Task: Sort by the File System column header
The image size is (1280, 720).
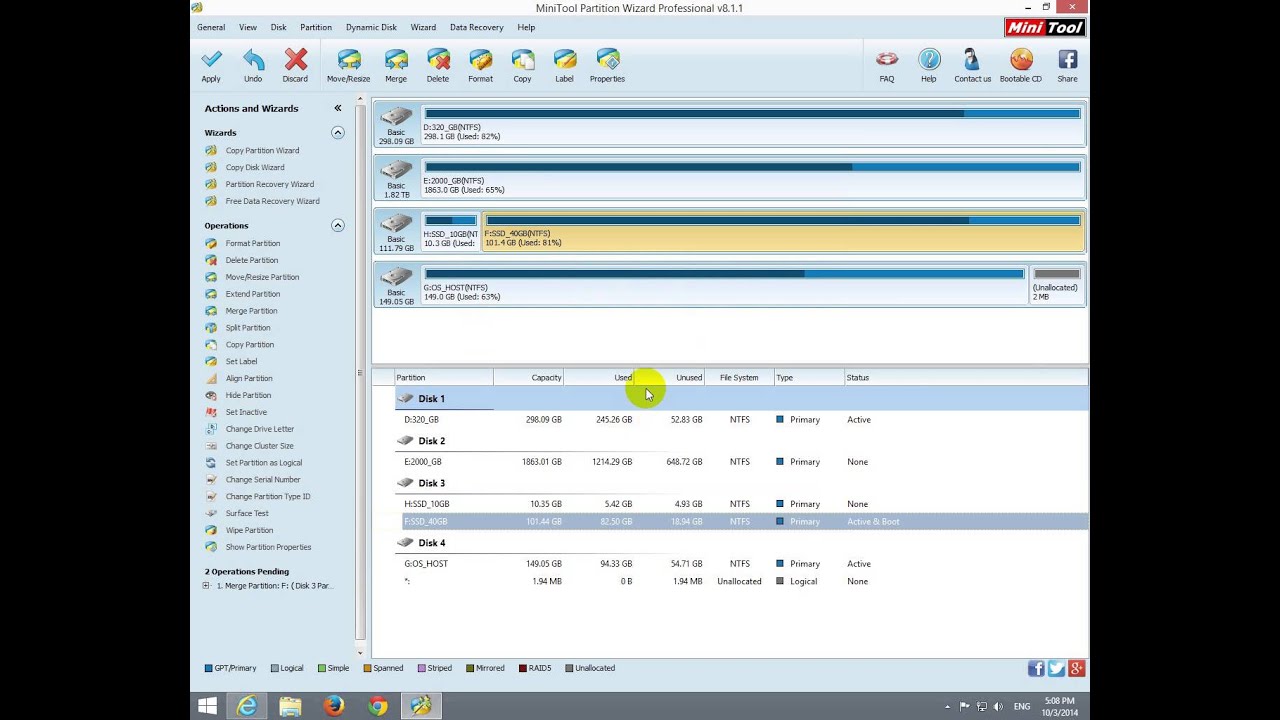Action: click(739, 378)
